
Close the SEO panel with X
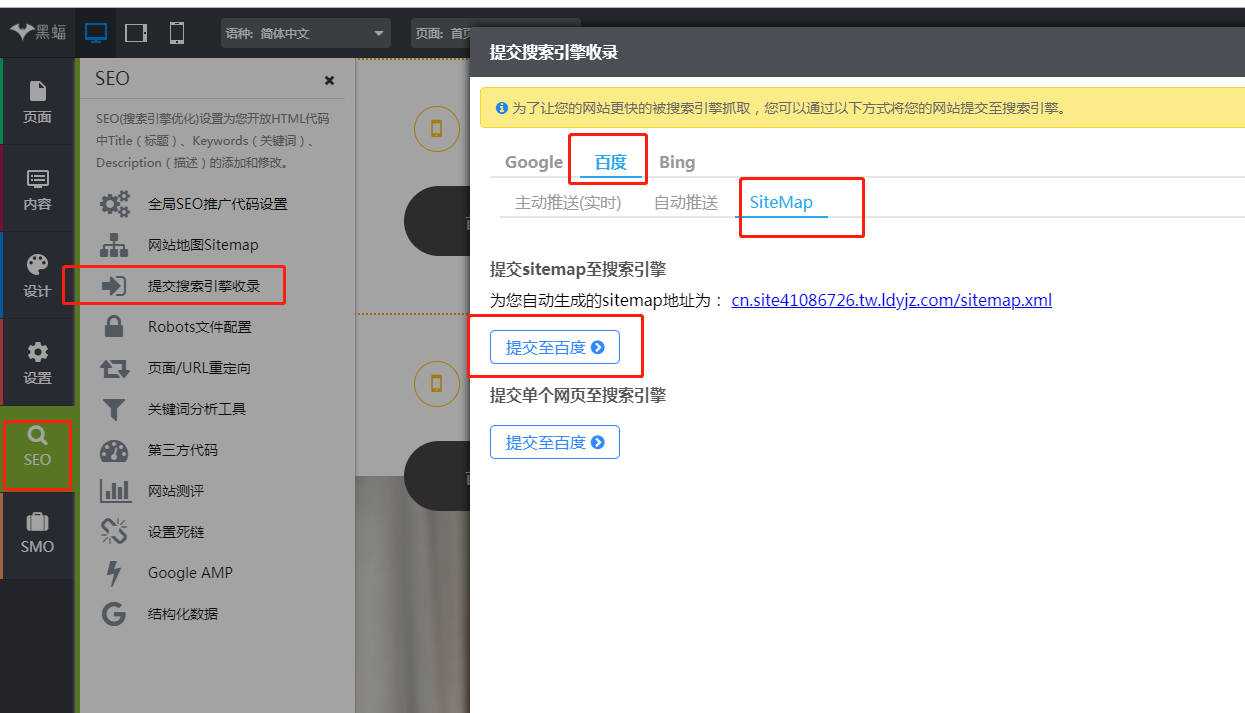[x=329, y=80]
